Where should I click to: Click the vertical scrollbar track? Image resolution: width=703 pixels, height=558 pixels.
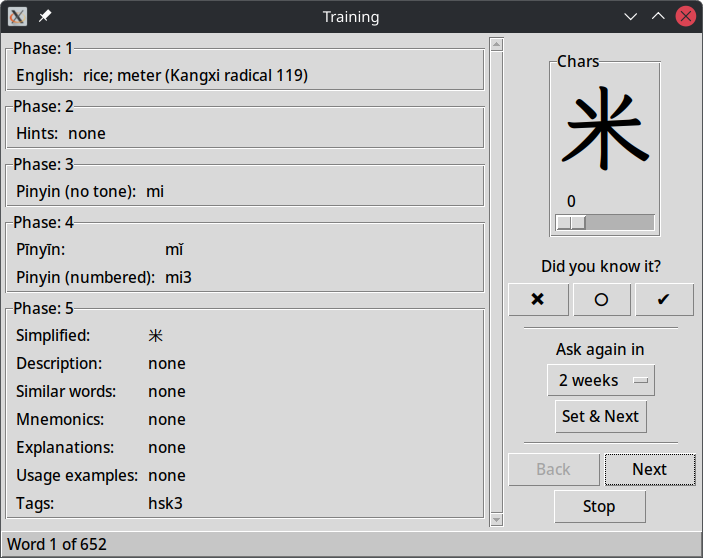point(496,282)
